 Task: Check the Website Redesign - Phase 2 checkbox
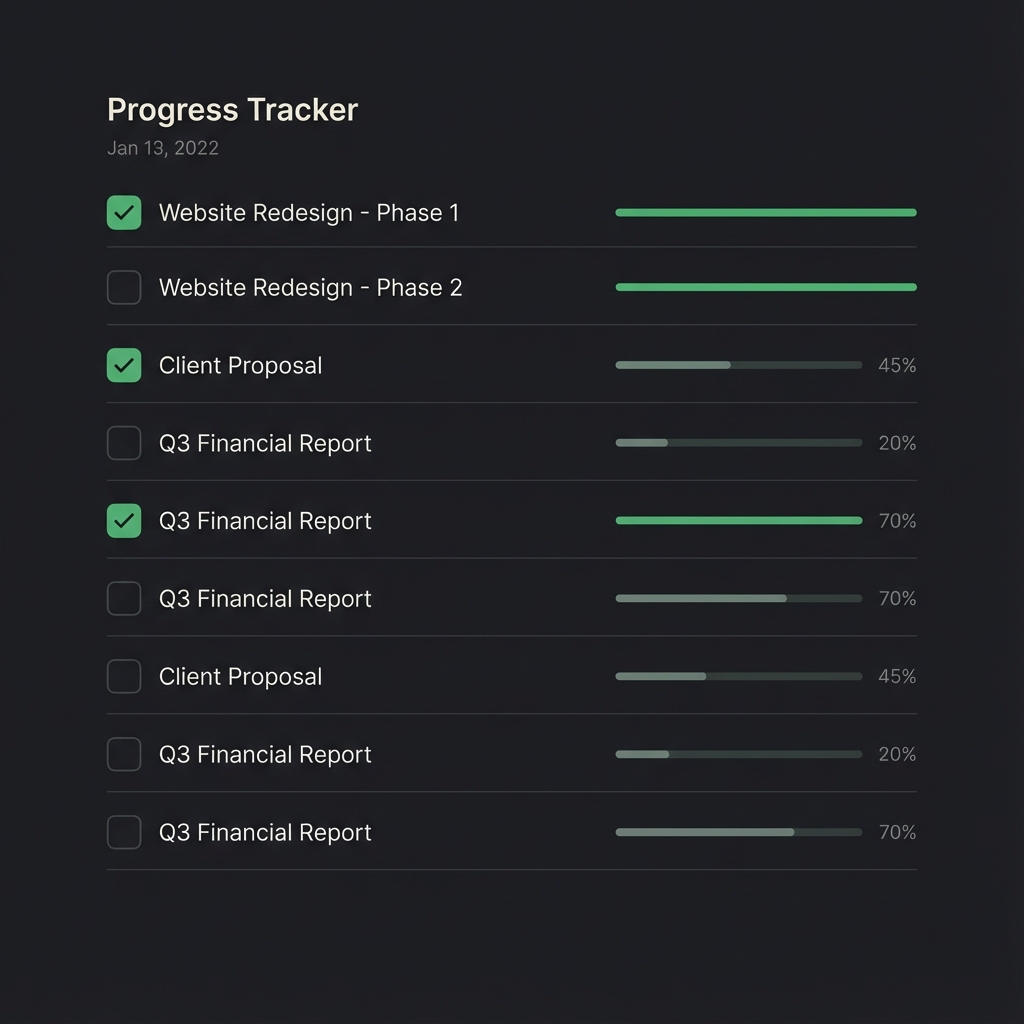124,287
